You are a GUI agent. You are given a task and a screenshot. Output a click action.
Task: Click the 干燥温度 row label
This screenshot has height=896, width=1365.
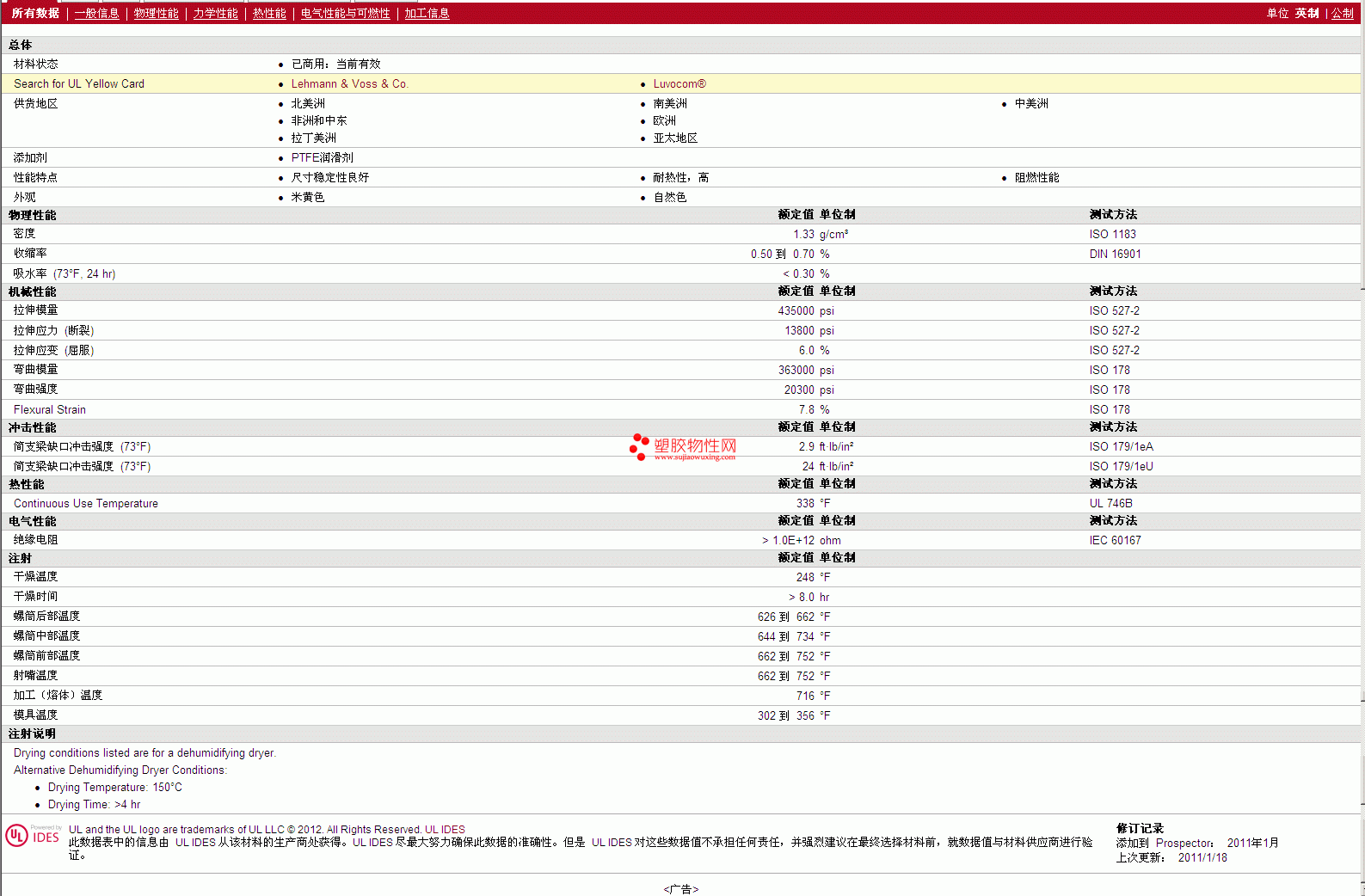click(x=35, y=577)
